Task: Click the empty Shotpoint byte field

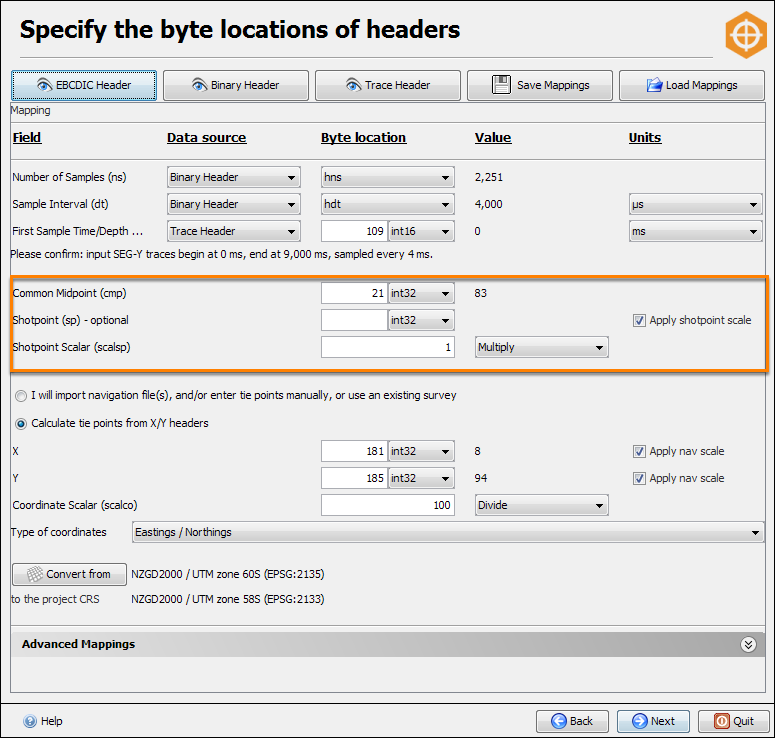Action: pyautogui.click(x=354, y=320)
